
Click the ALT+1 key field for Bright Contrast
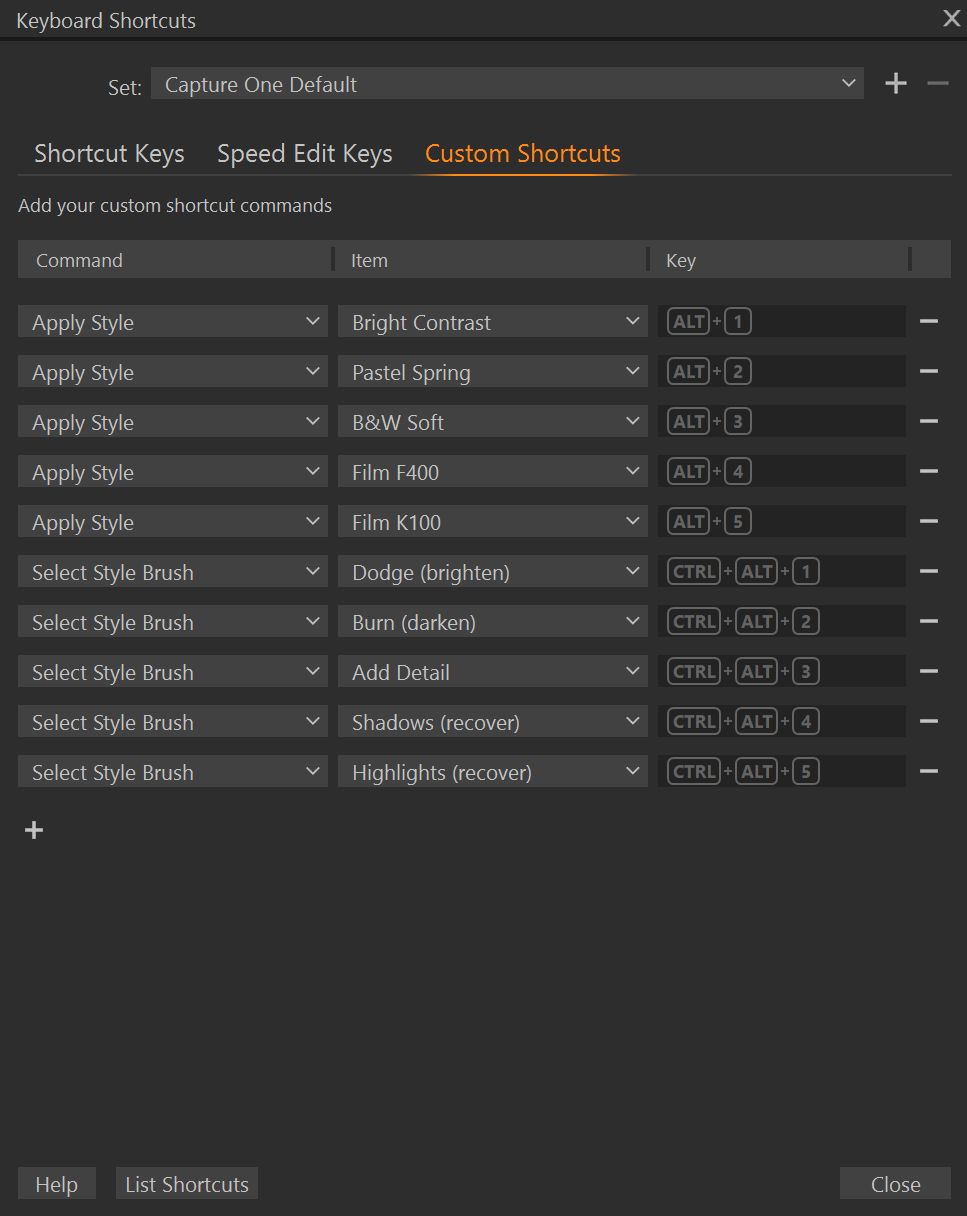781,322
